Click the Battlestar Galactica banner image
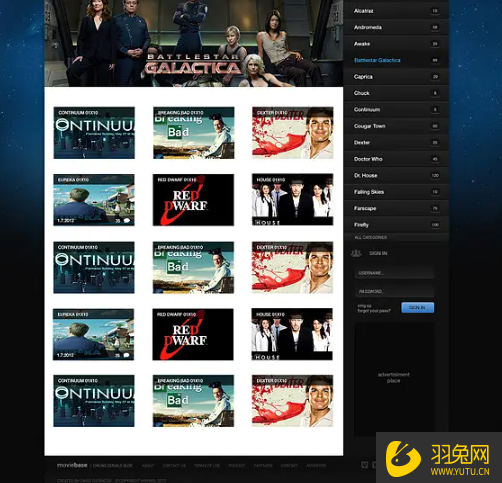502x483 pixels. click(194, 43)
